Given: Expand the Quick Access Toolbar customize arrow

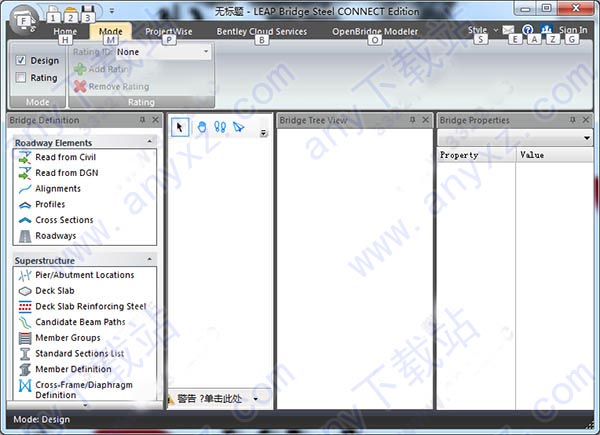Looking at the screenshot, I should 112,11.
